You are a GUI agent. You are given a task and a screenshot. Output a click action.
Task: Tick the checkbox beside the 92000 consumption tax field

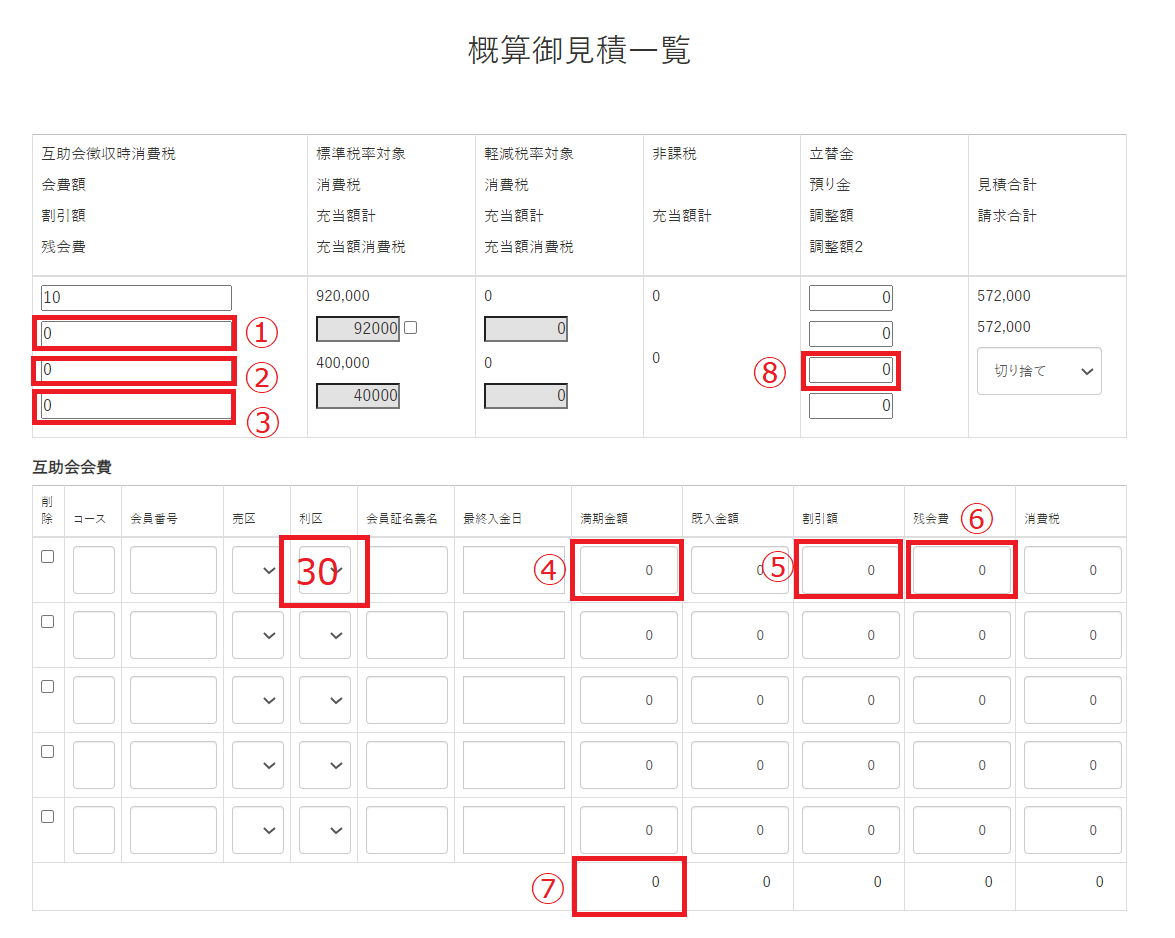[410, 328]
